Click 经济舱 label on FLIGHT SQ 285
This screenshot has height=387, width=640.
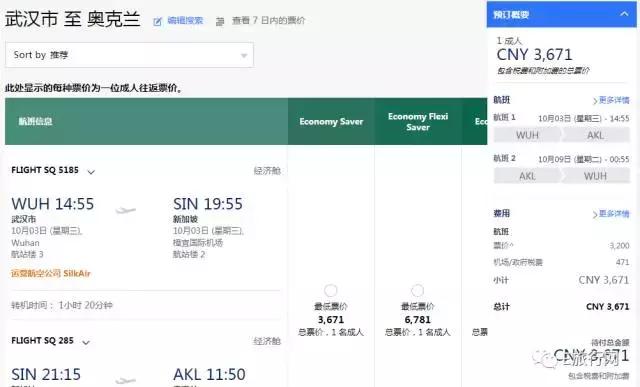click(x=267, y=341)
